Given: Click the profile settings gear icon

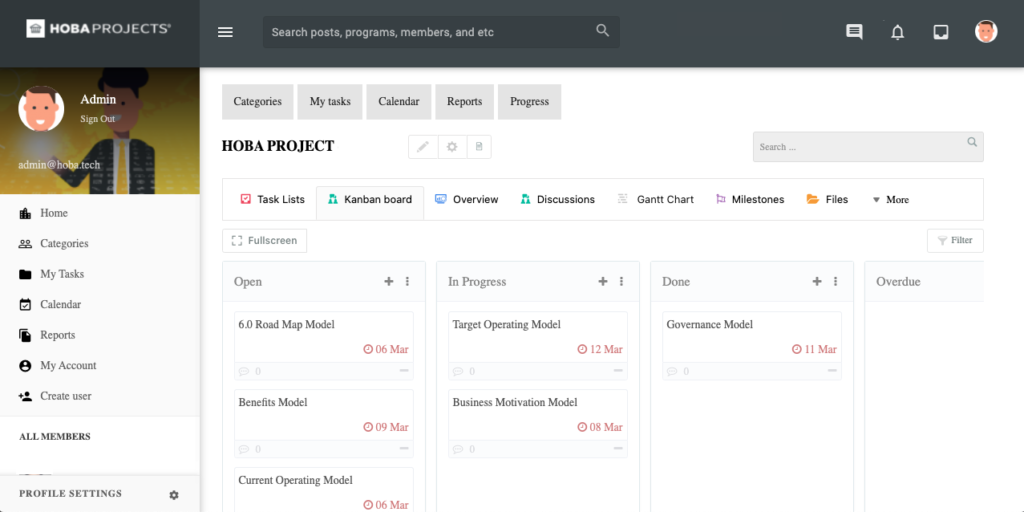Looking at the screenshot, I should [x=174, y=494].
